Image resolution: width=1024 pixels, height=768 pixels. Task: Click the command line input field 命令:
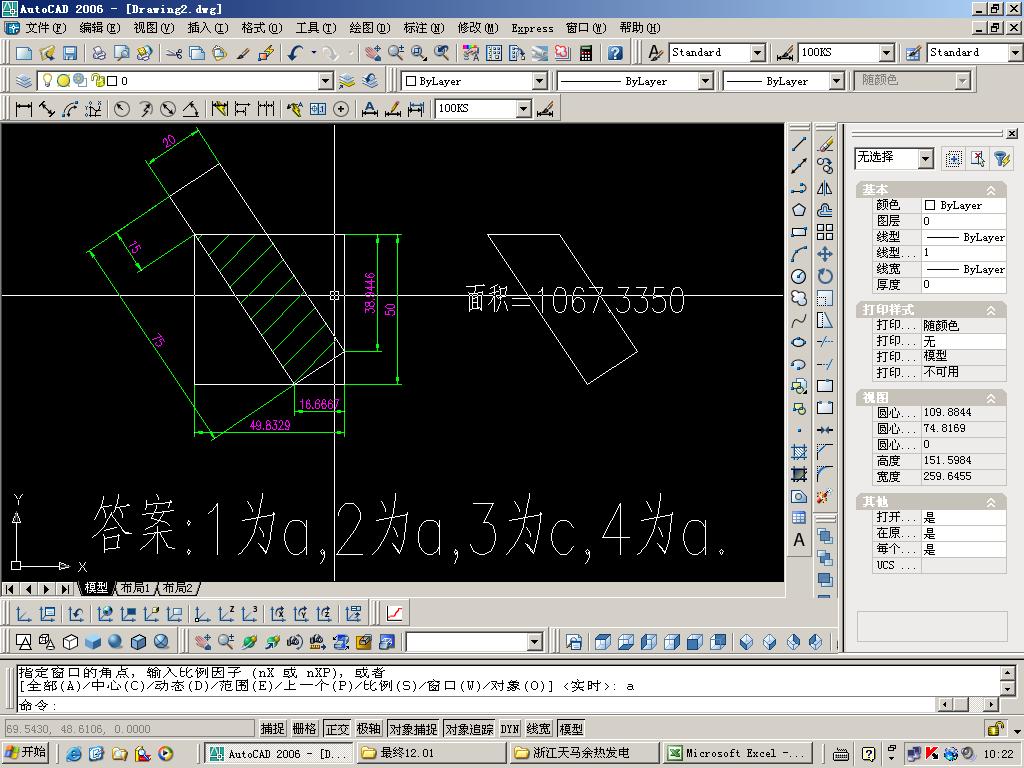[x=475, y=705]
